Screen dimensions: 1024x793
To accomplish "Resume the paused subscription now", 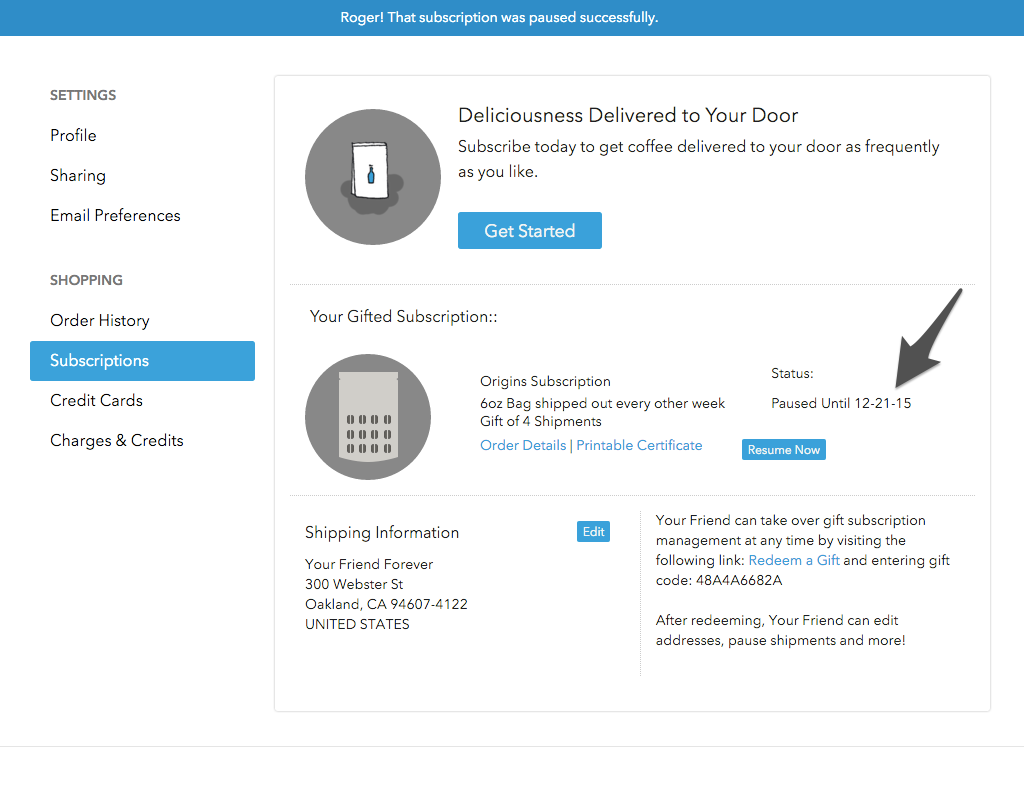I will pos(784,449).
